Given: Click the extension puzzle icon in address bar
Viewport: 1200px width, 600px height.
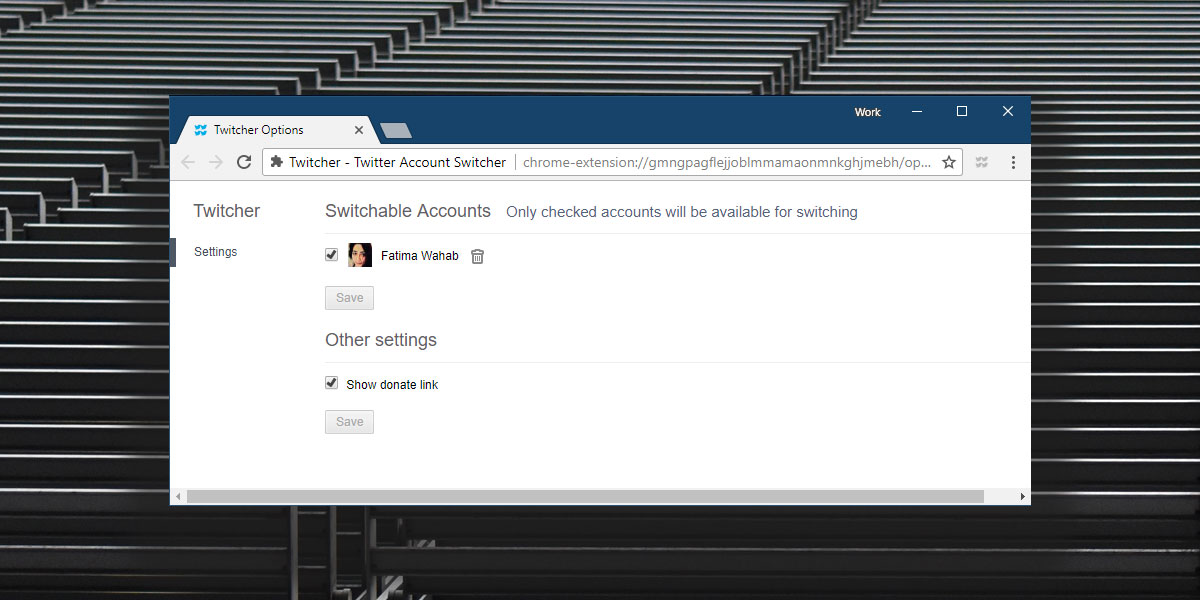Looking at the screenshot, I should point(277,162).
